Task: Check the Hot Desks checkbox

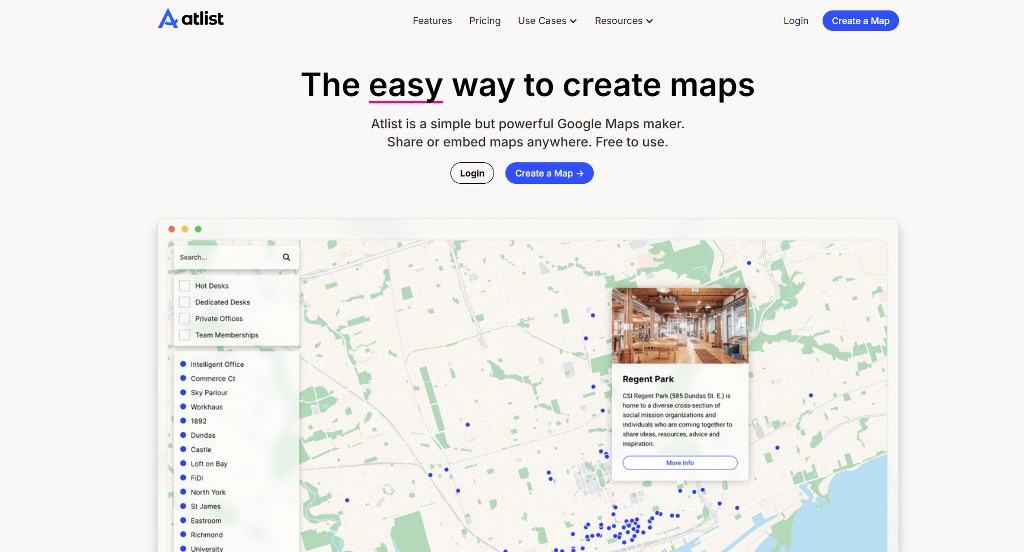Action: [x=185, y=285]
